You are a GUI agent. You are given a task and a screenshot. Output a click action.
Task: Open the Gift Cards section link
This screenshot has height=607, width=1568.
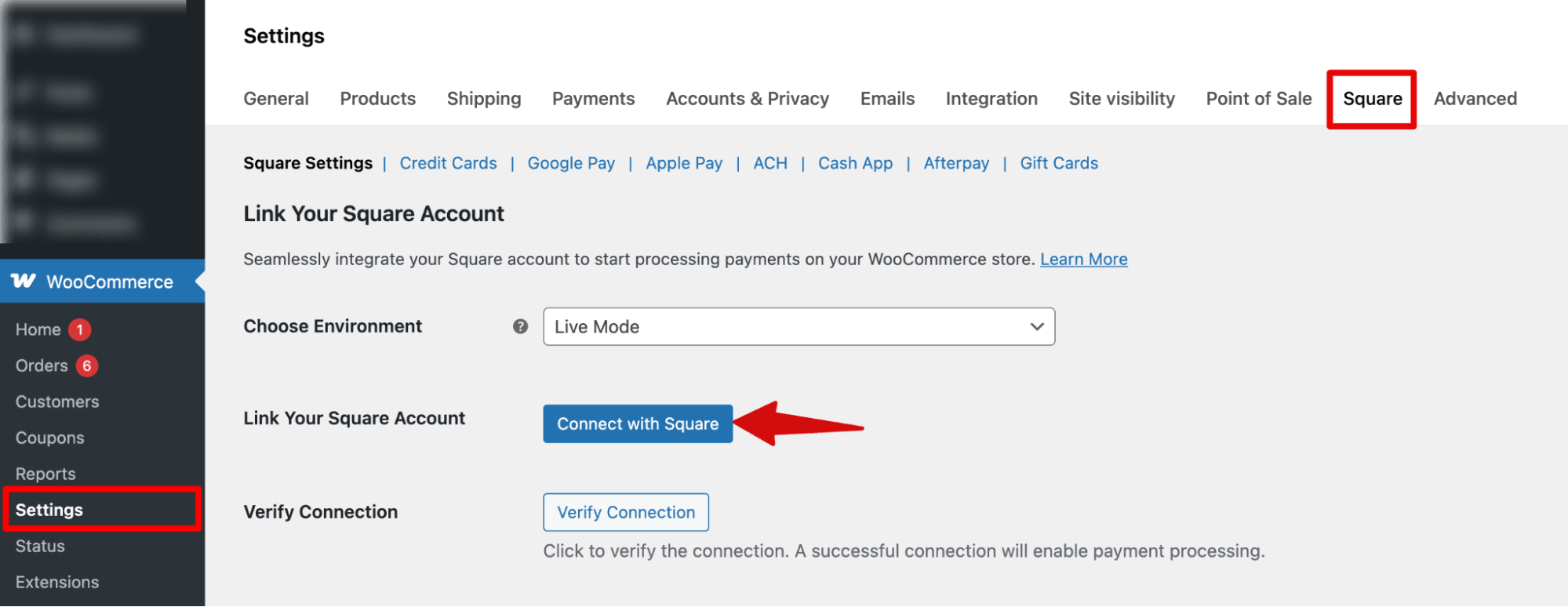[1059, 163]
